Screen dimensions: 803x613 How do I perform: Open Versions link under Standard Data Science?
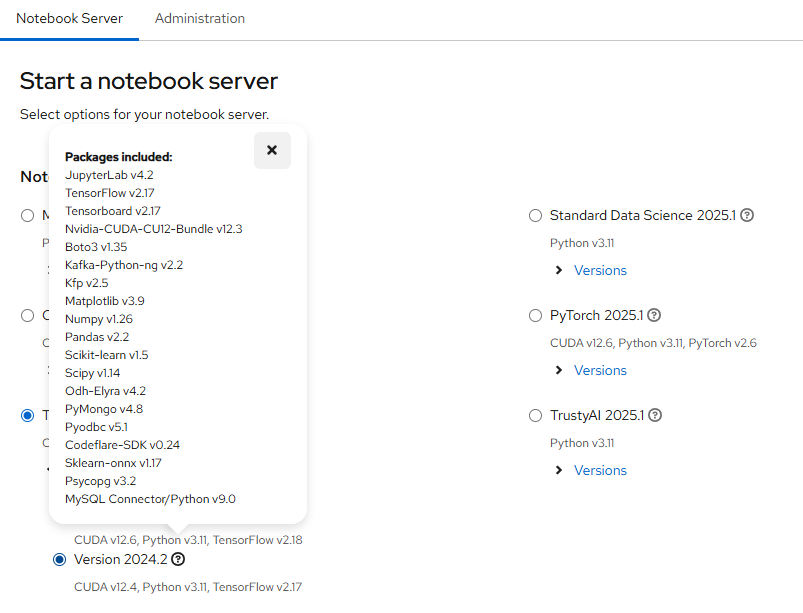click(600, 270)
